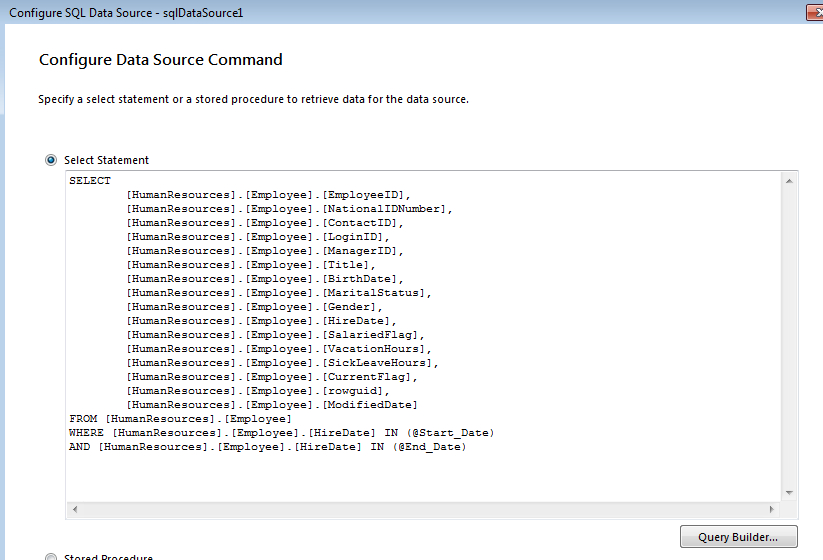Click the [Gender] column line

pyautogui.click(x=254, y=307)
